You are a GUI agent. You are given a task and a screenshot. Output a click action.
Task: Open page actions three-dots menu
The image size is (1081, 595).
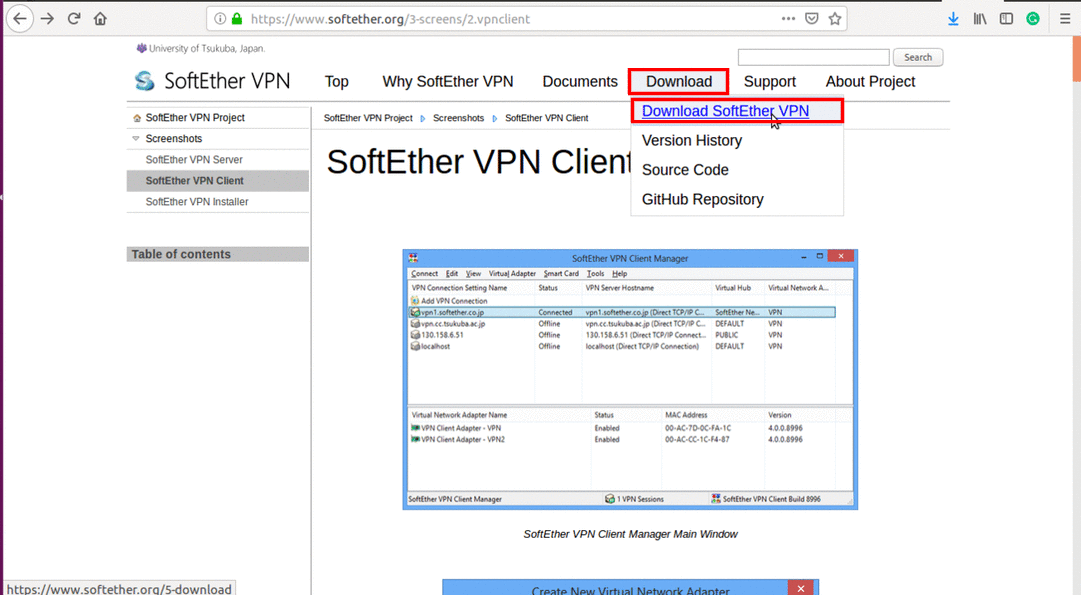pos(788,19)
